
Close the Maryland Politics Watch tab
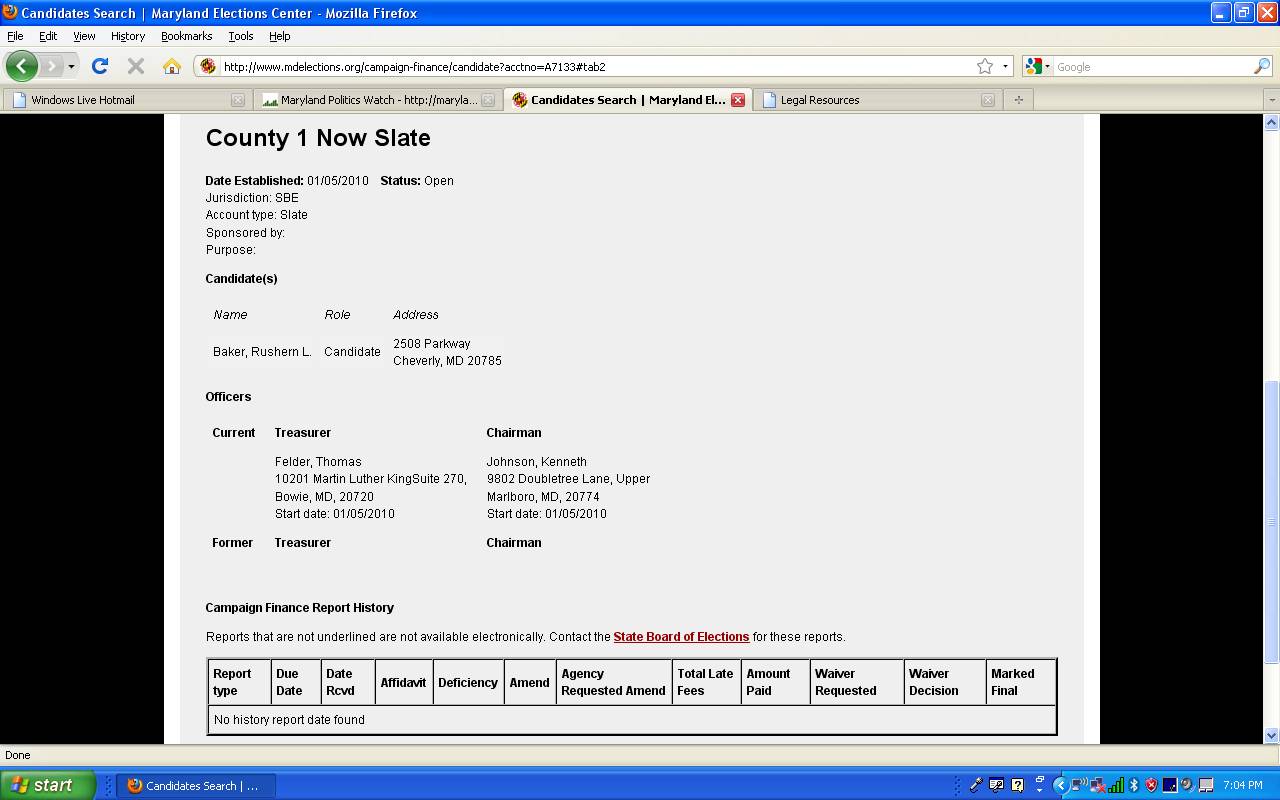488,100
